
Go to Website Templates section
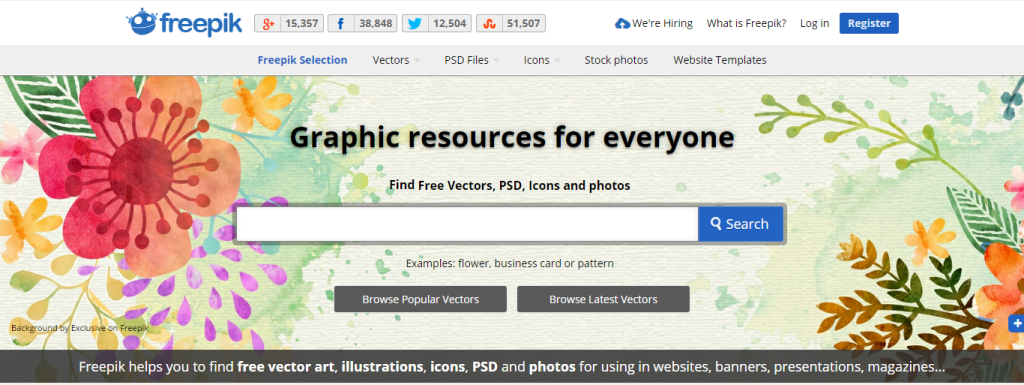(x=720, y=60)
